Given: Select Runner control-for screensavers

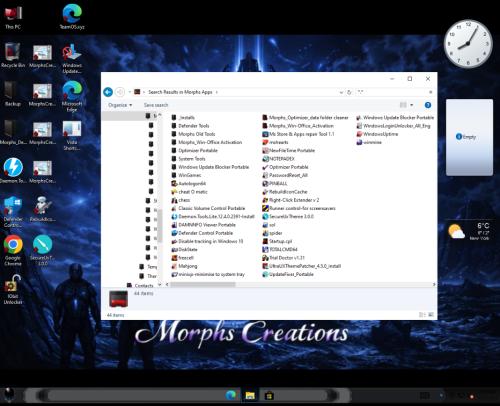Looking at the screenshot, I should [x=299, y=208].
